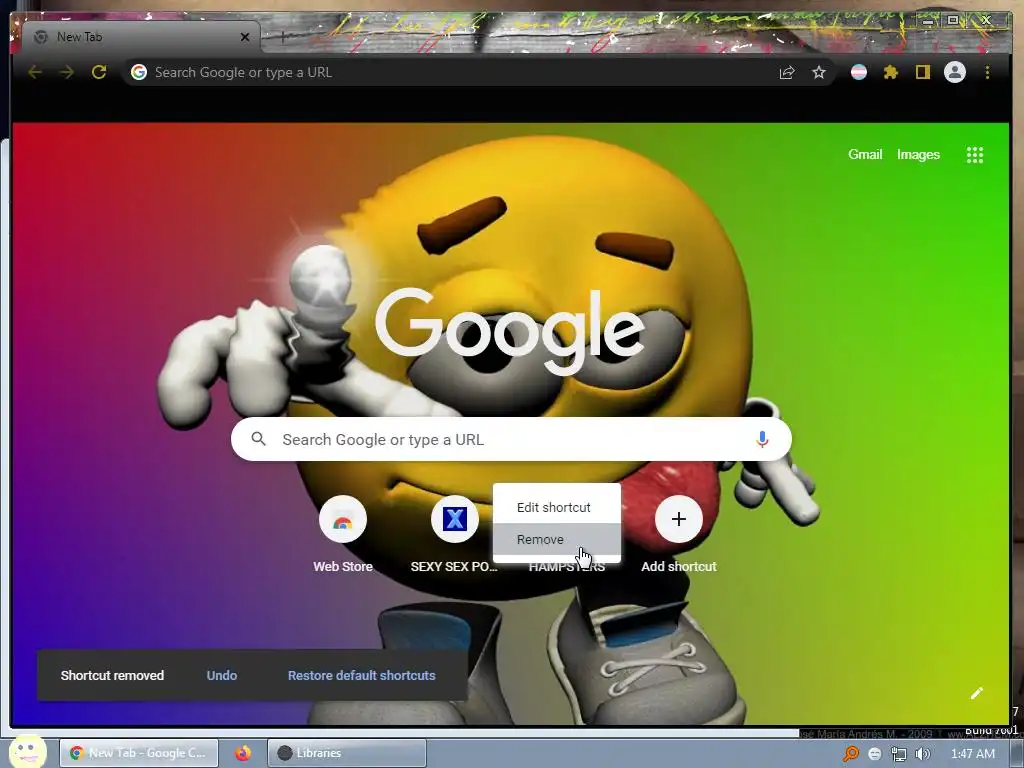Screen dimensions: 1024x768
Task: Undo the shortcut removal
Action: click(222, 675)
